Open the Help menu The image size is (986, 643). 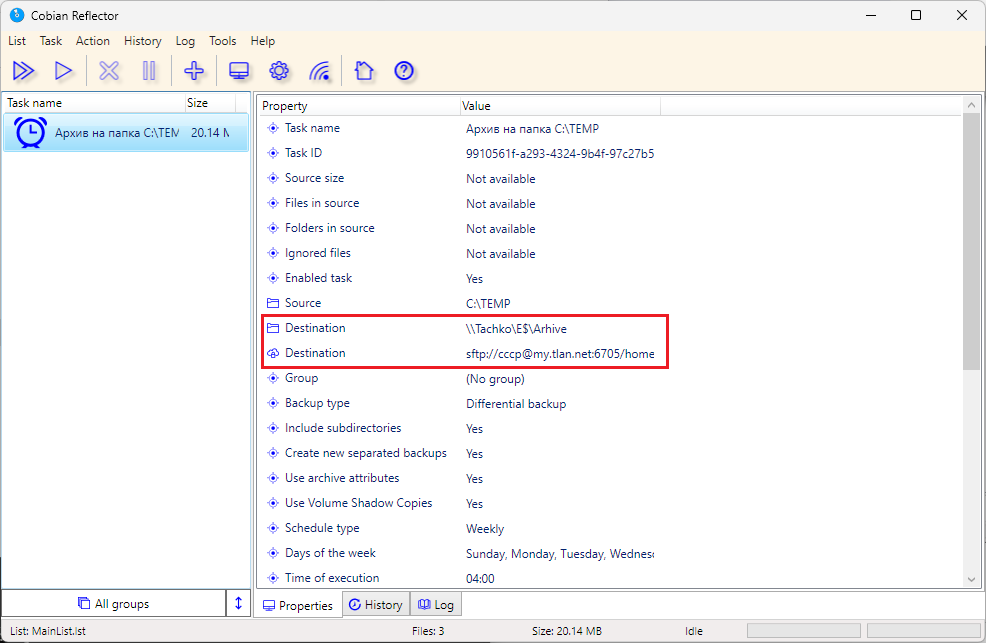click(x=263, y=41)
